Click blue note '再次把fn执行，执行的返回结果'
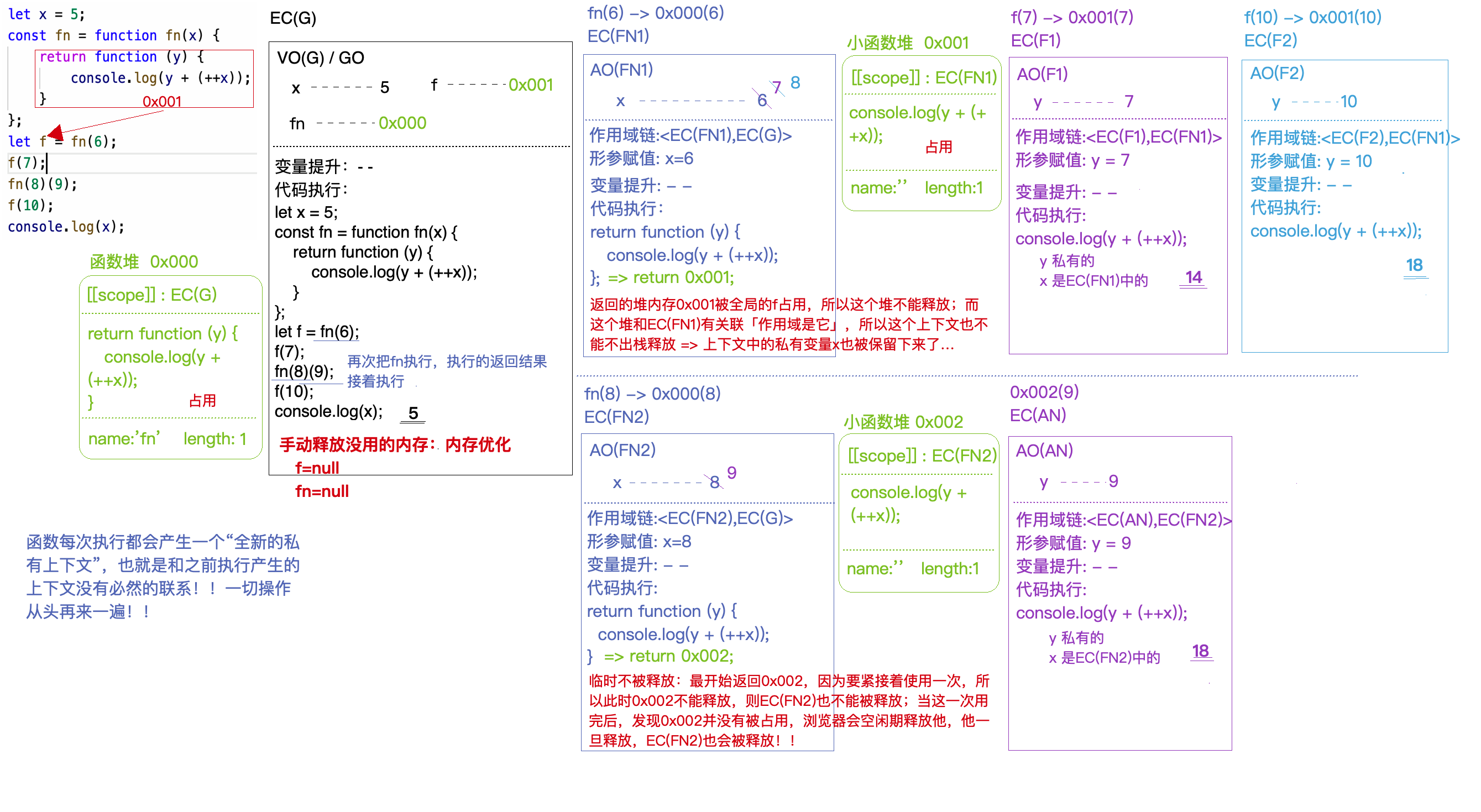This screenshot has width=1481, height=812. tap(447, 362)
